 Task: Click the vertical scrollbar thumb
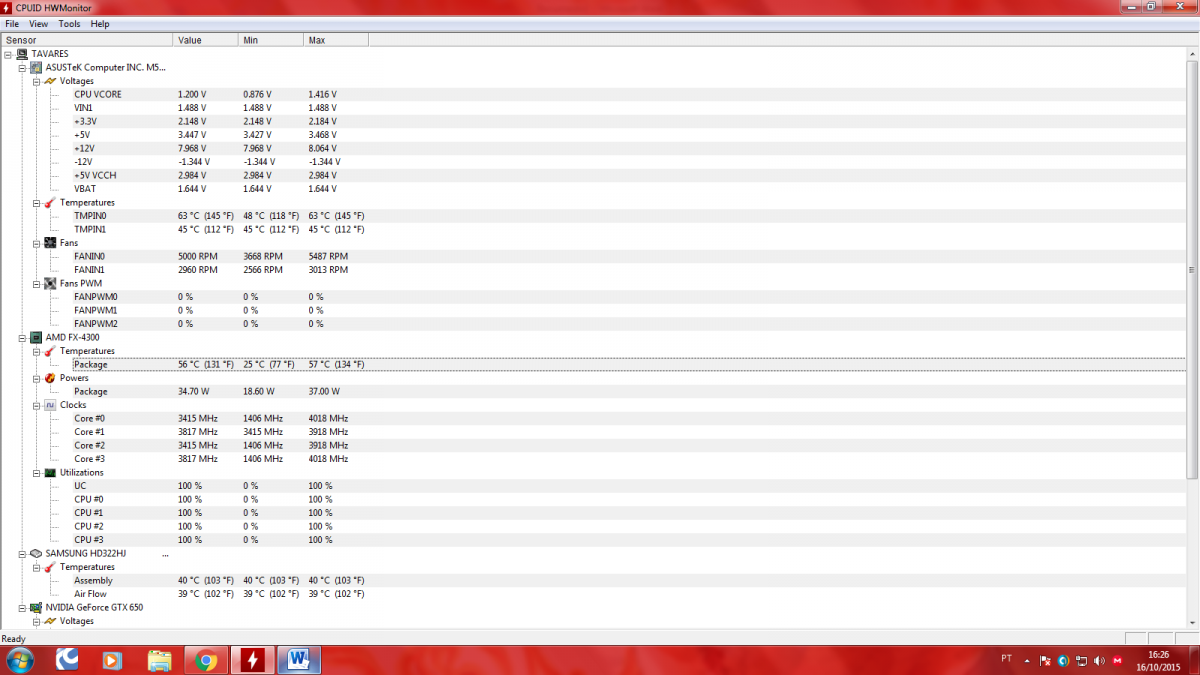coord(1192,270)
